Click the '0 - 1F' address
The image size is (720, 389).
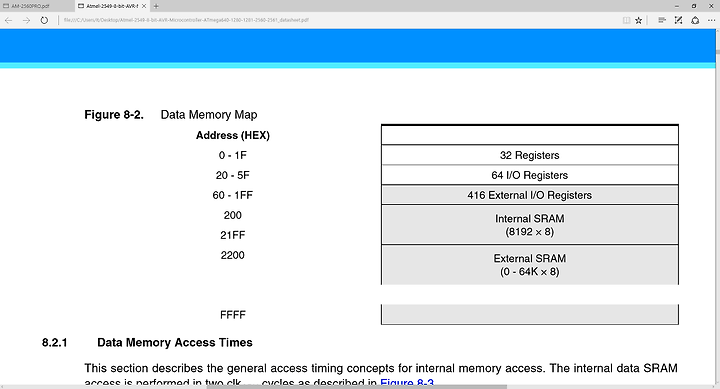[x=232, y=155]
